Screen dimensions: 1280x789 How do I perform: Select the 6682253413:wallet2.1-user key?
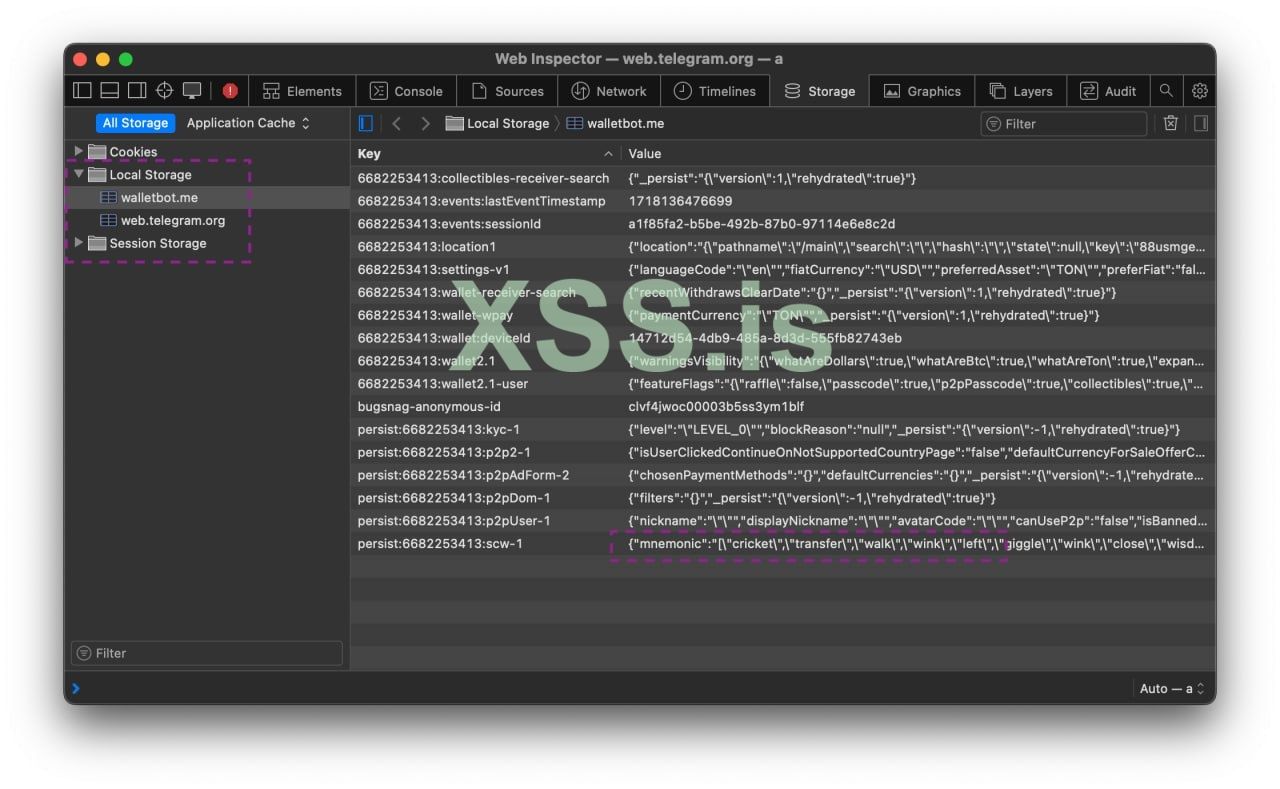pyautogui.click(x=443, y=384)
